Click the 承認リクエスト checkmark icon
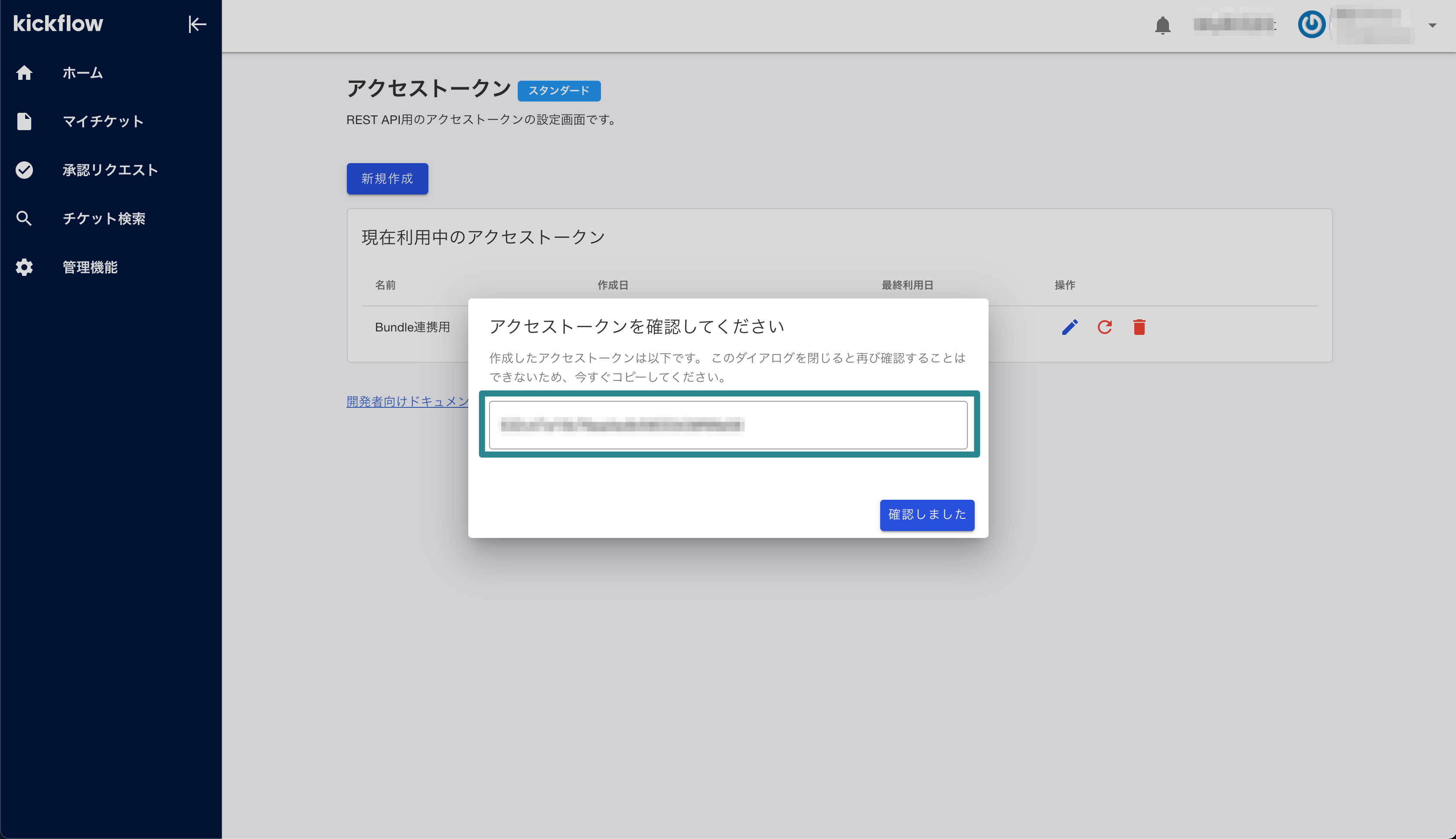 tap(24, 170)
